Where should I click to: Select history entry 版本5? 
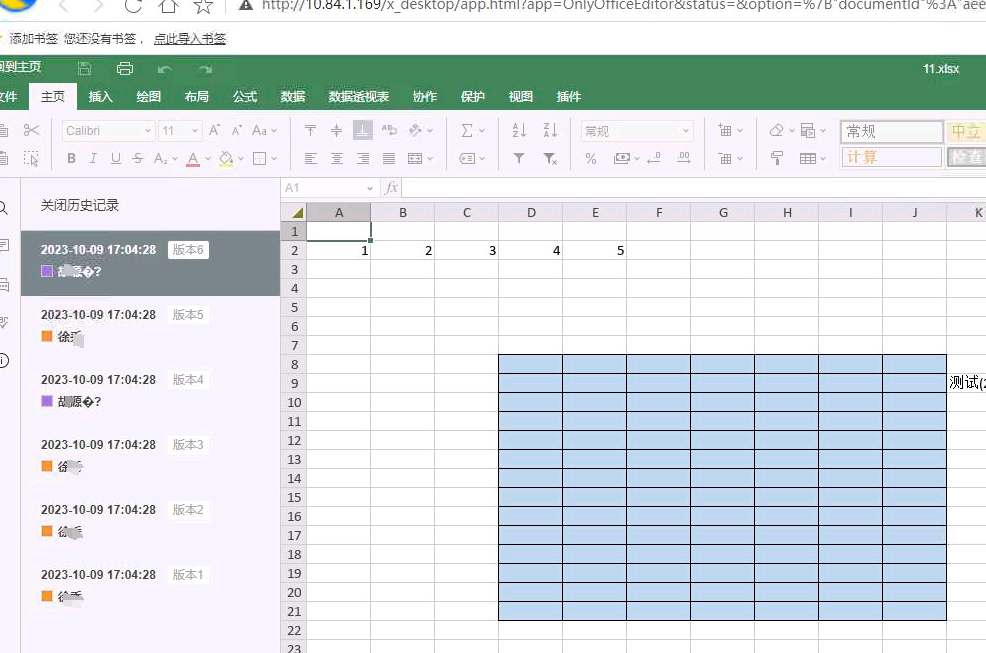[x=150, y=327]
